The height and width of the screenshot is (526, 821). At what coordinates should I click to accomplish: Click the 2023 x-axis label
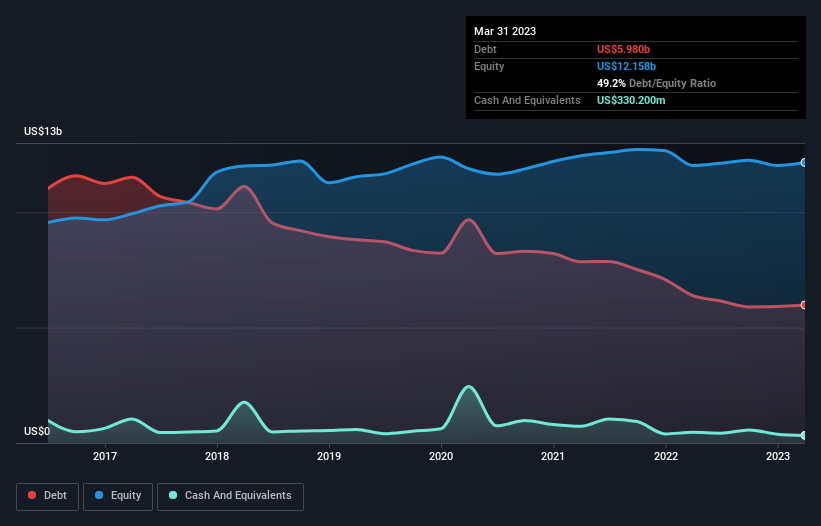click(778, 456)
